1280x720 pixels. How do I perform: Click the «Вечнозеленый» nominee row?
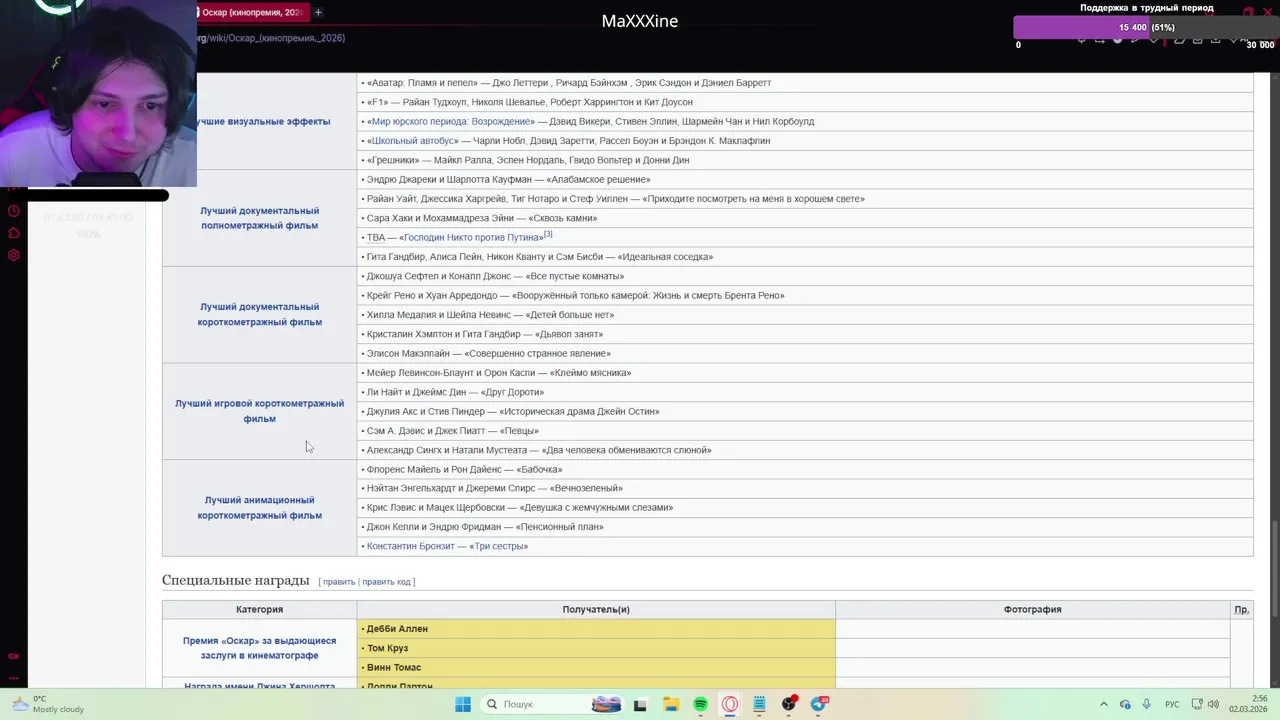pyautogui.click(x=805, y=488)
